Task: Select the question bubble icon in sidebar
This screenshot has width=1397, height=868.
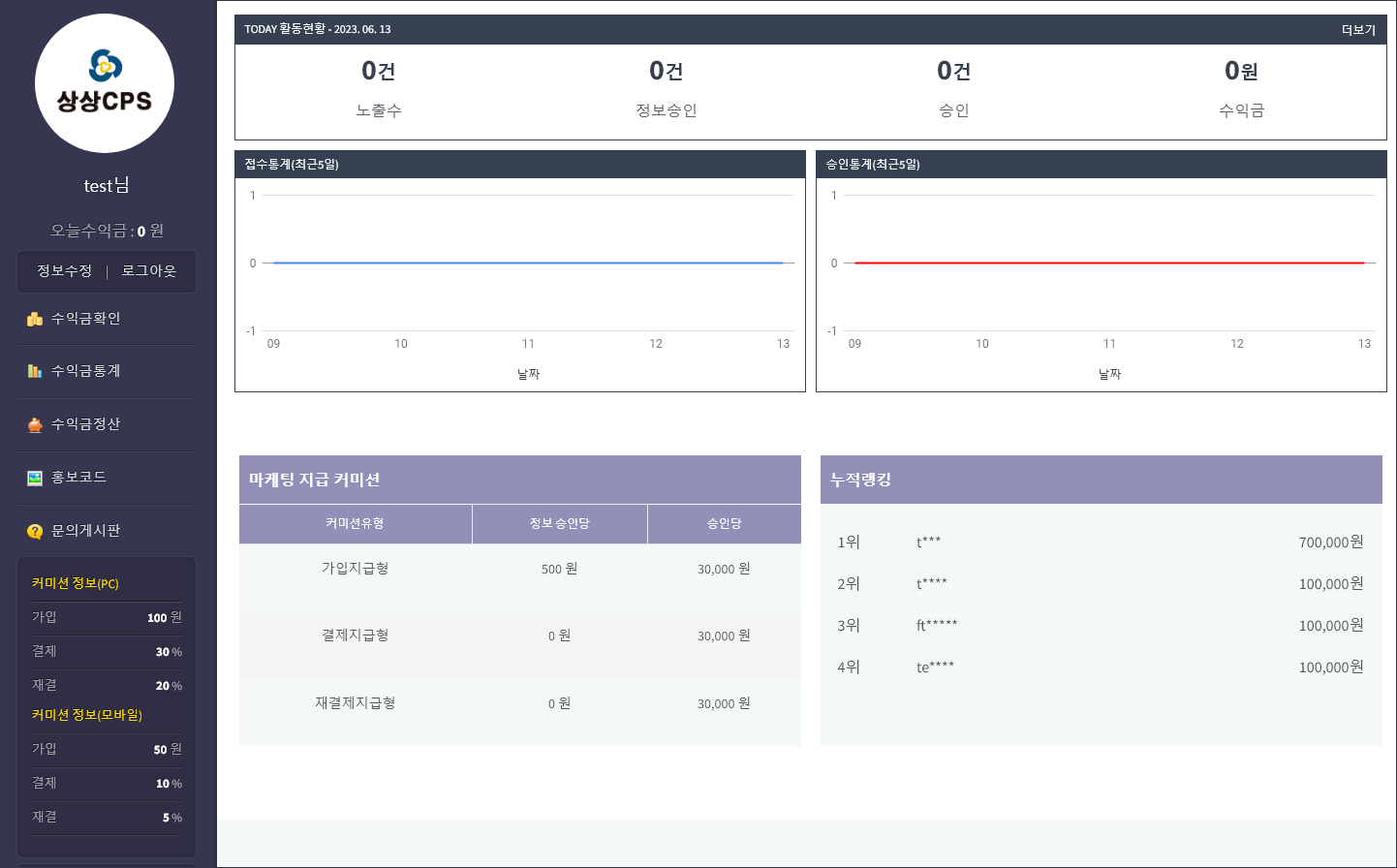Action: pyautogui.click(x=35, y=531)
